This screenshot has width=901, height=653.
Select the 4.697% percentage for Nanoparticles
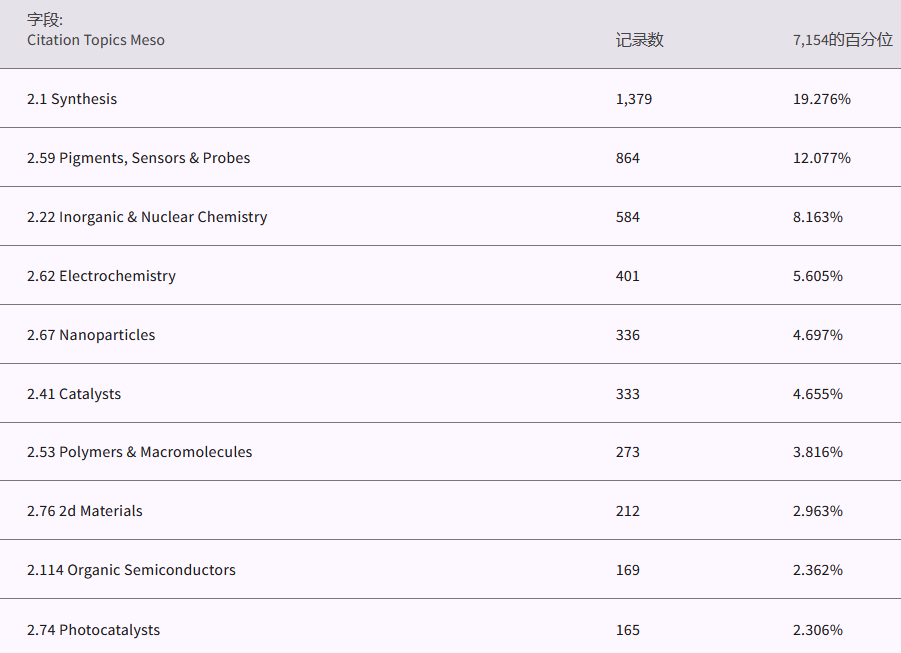(818, 335)
